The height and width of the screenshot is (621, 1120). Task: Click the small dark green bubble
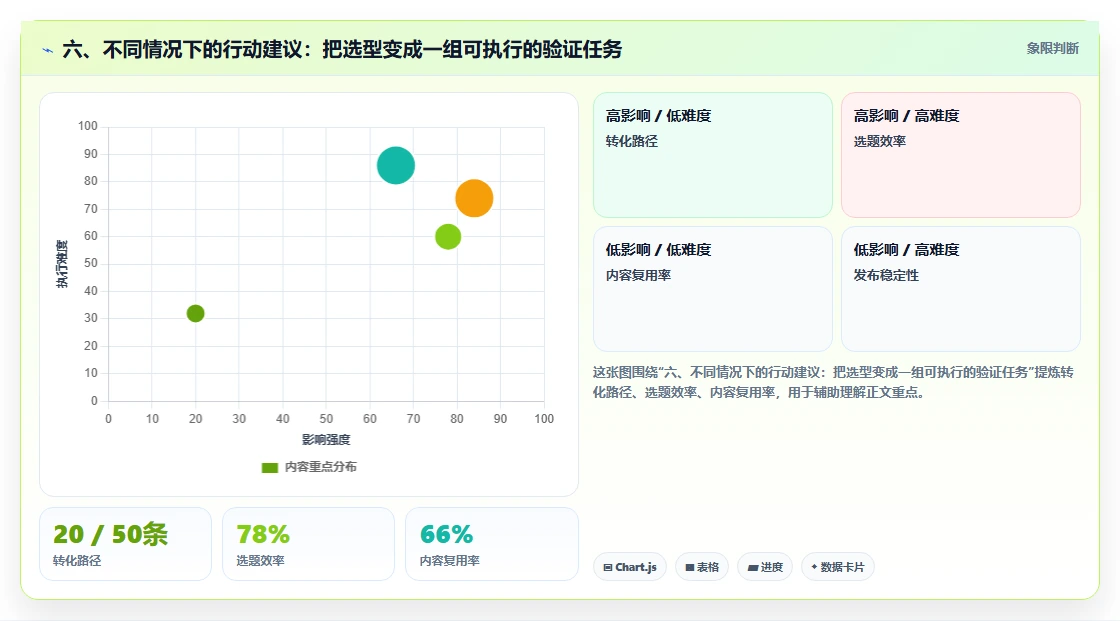(196, 313)
